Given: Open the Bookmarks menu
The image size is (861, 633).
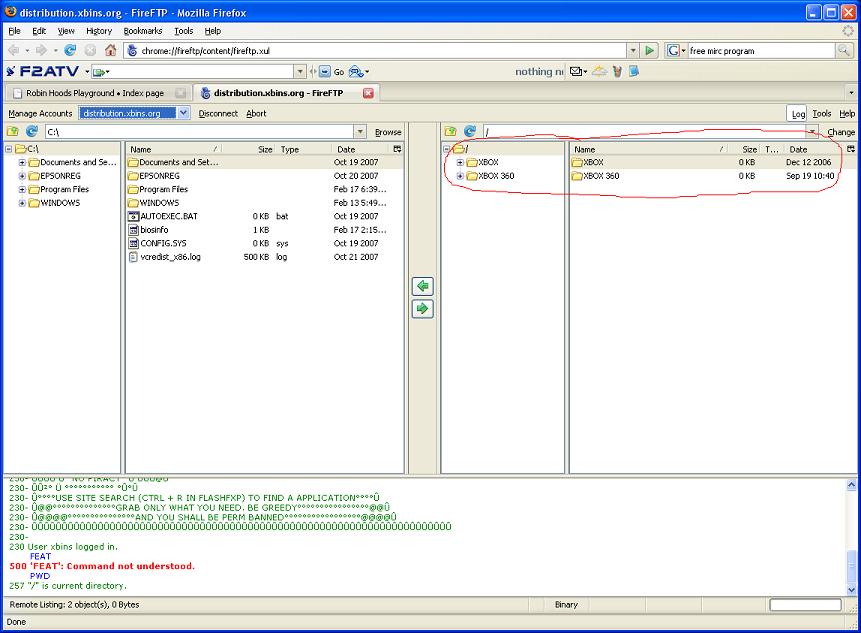Looking at the screenshot, I should [x=143, y=31].
